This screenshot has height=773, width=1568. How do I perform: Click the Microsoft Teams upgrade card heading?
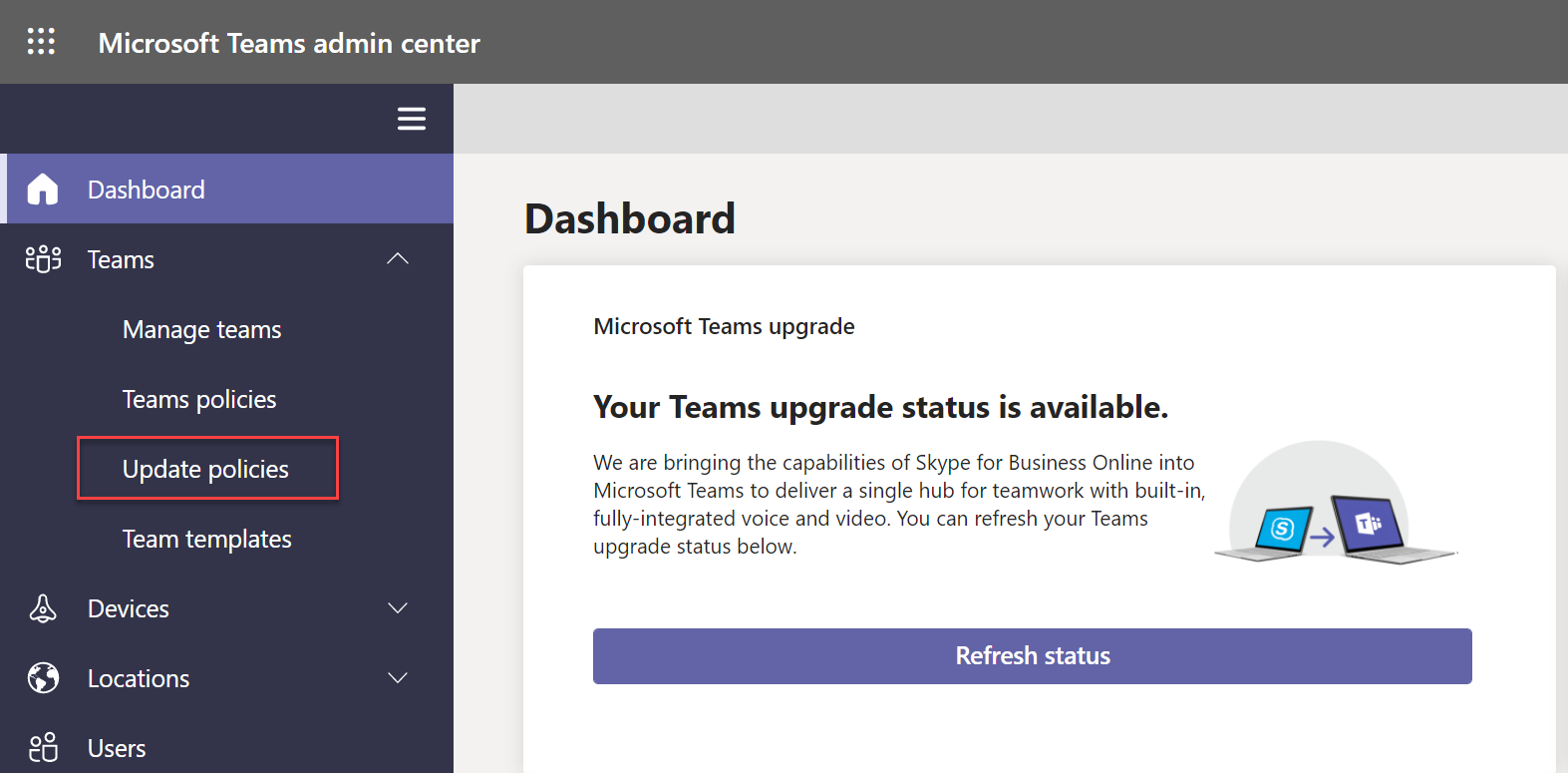coord(724,327)
